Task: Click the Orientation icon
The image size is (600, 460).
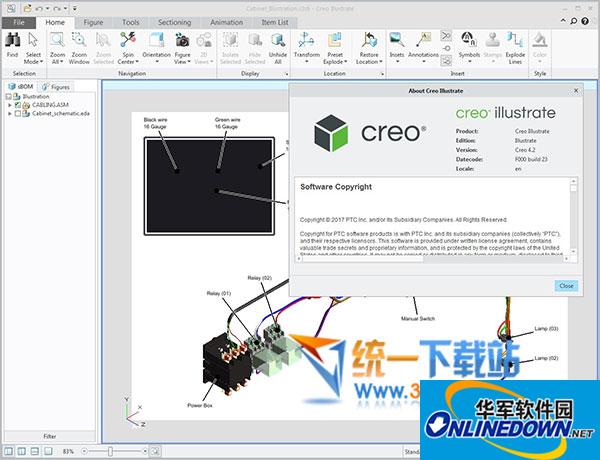Action: point(156,40)
